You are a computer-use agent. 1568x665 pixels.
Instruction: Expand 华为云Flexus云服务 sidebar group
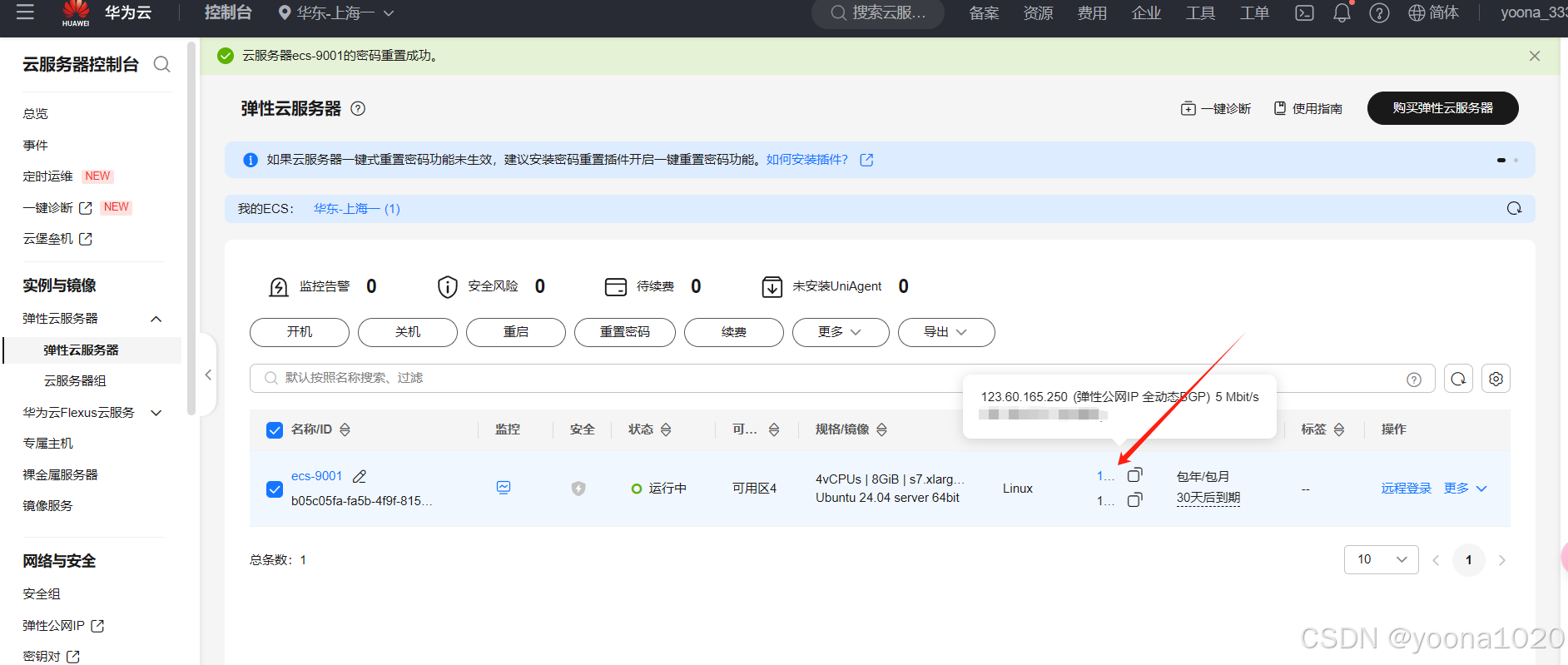click(x=156, y=413)
